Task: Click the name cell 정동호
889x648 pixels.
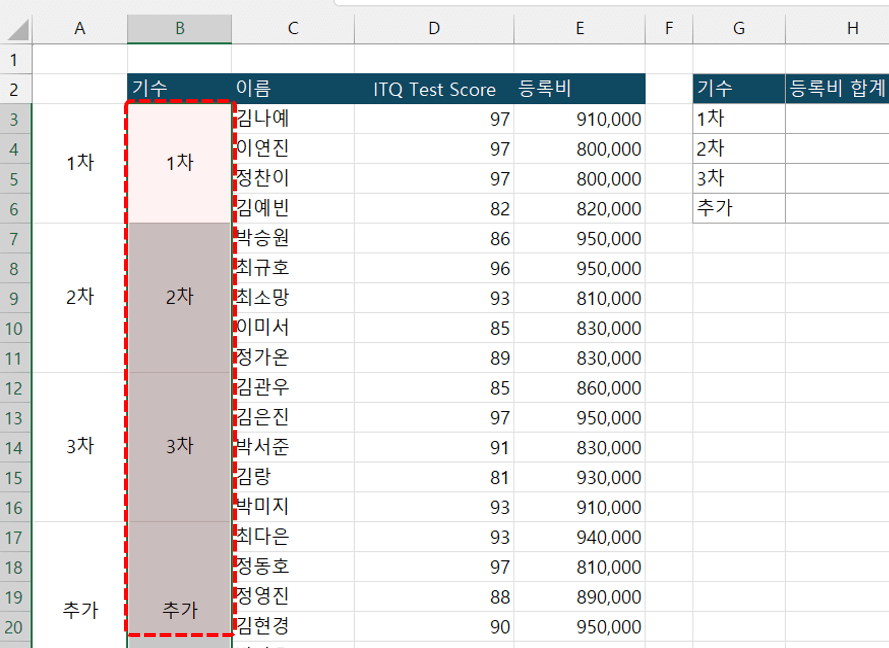Action: [x=293, y=567]
